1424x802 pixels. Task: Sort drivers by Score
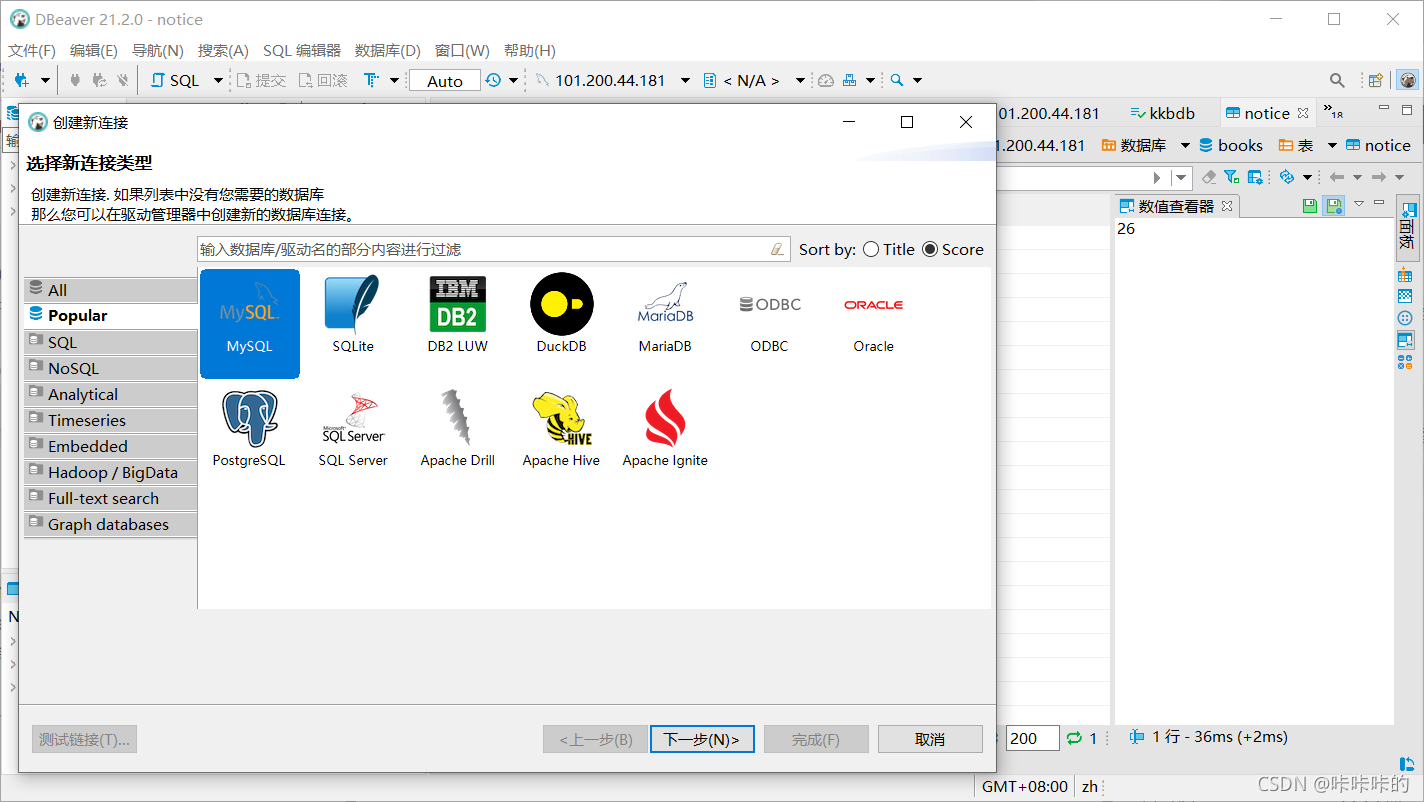(x=953, y=250)
